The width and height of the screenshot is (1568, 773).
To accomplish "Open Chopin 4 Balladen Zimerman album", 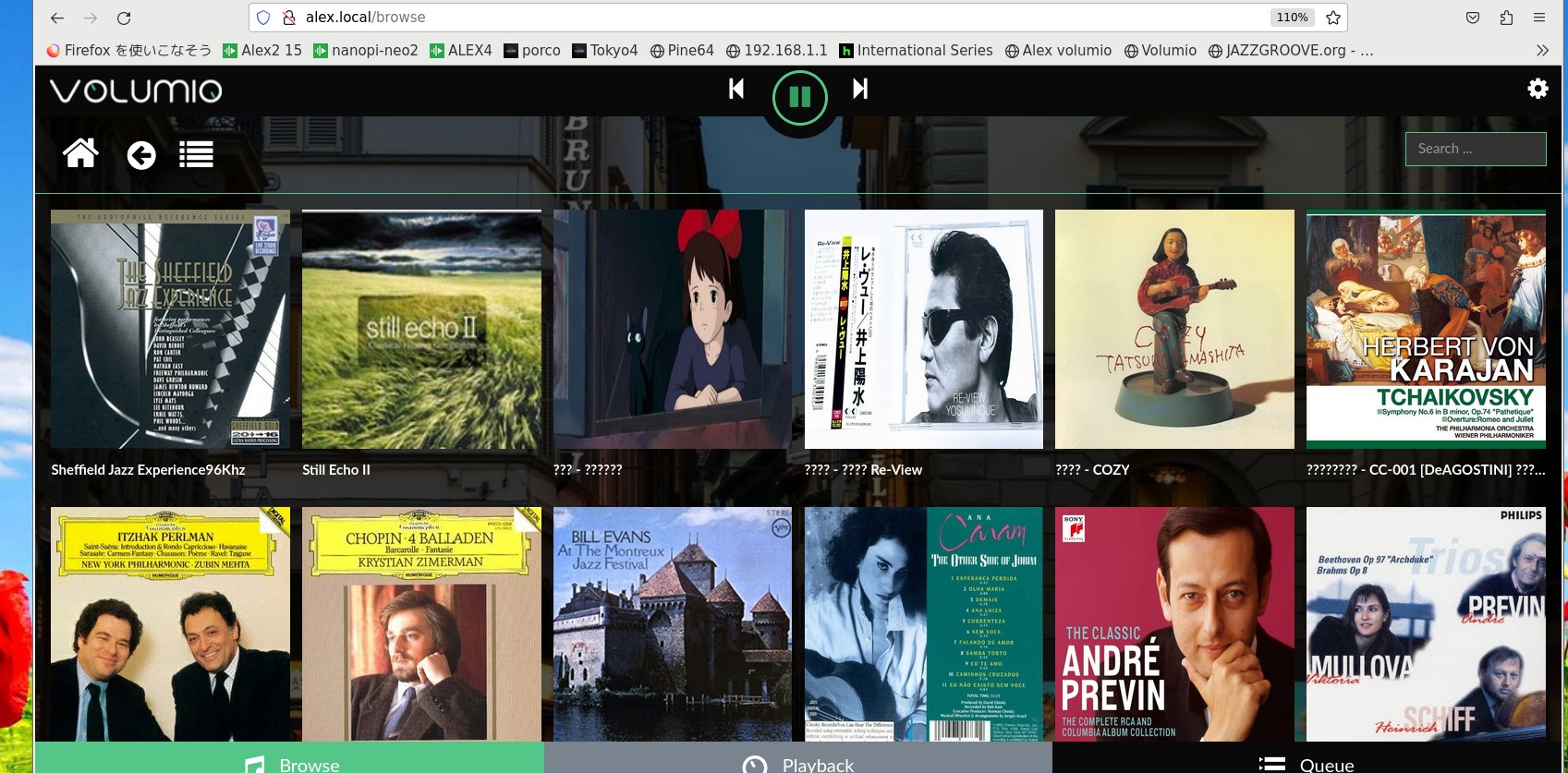I will (x=421, y=624).
